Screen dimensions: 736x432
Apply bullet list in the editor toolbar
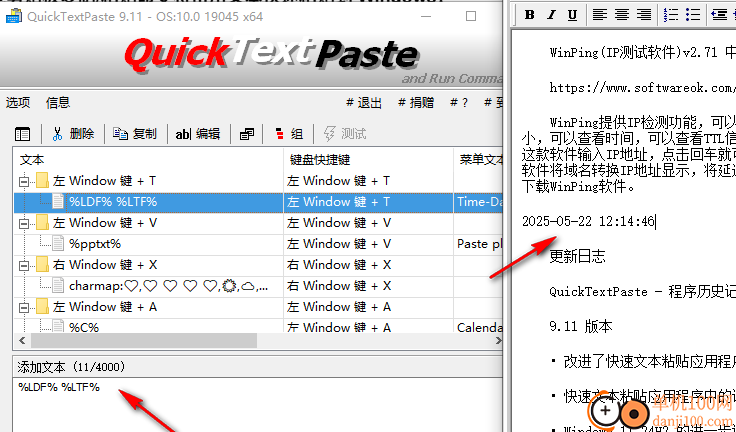[693, 15]
